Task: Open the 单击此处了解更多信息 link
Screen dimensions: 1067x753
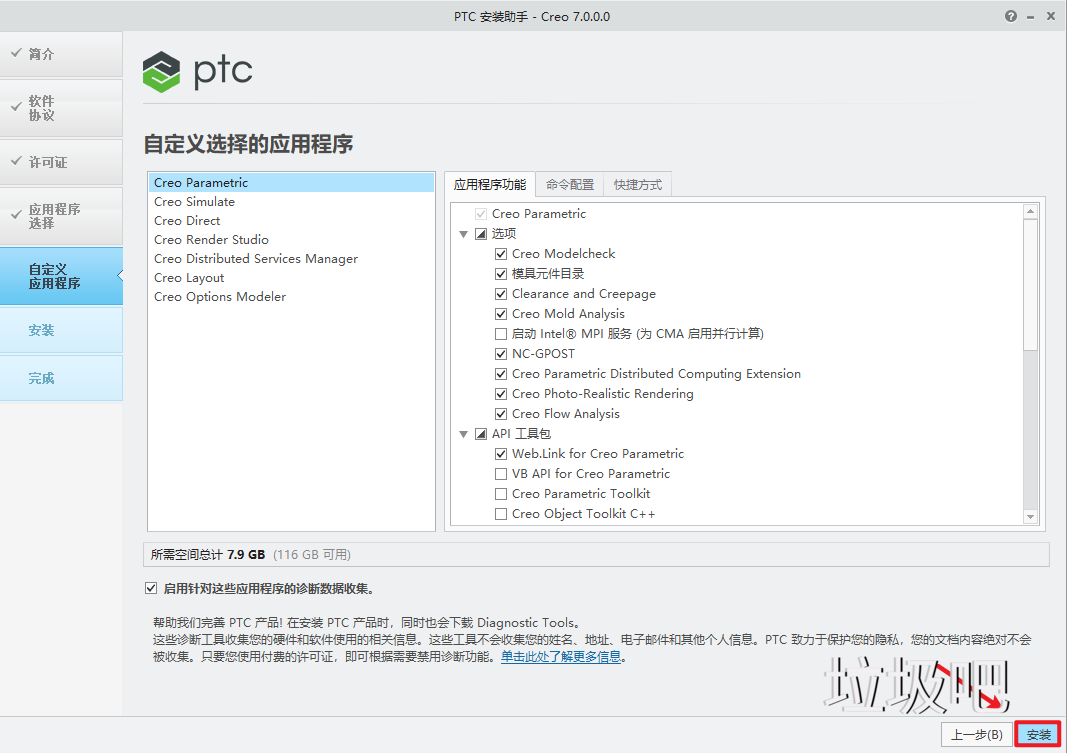Action: (561, 657)
